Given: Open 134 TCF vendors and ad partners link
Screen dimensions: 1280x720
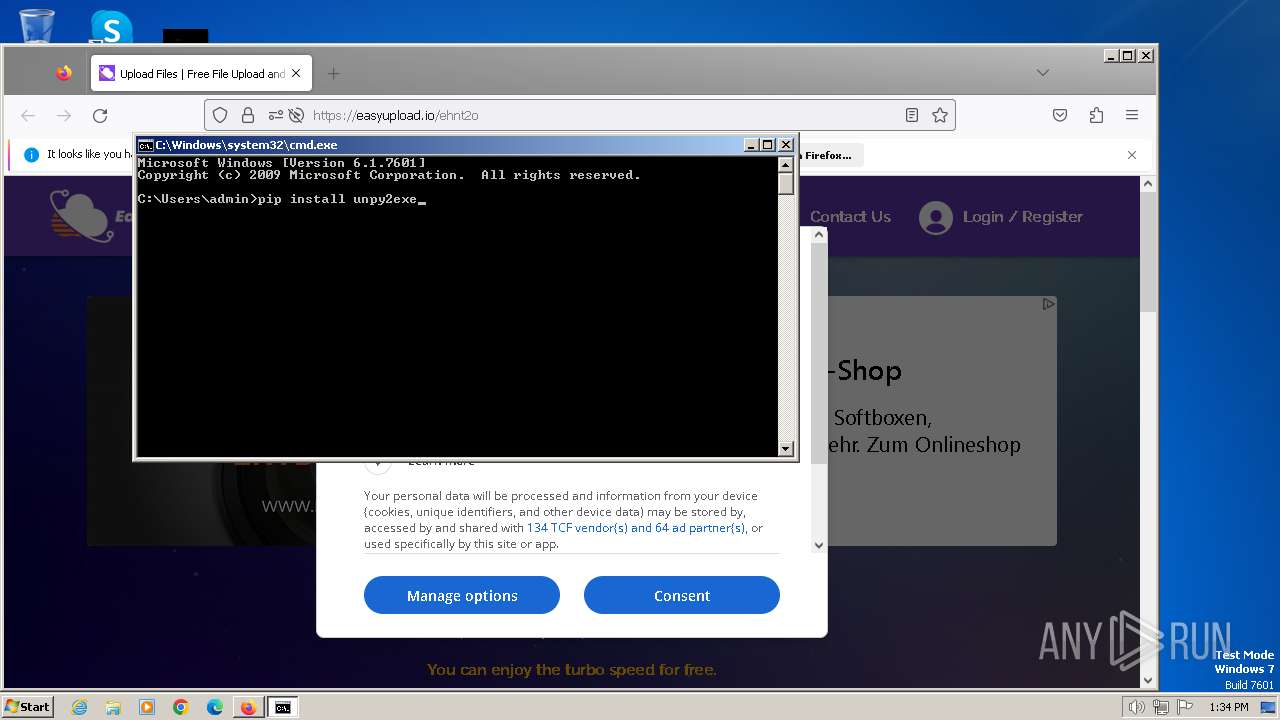Looking at the screenshot, I should tap(636, 528).
